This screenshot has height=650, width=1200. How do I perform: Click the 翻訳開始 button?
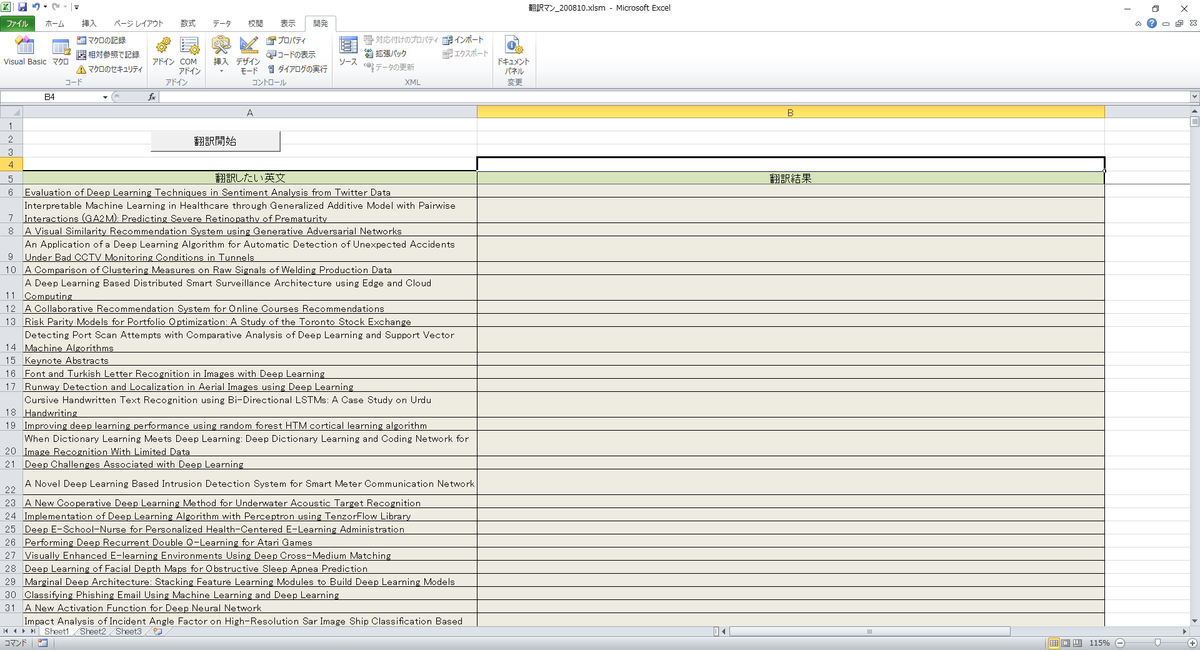point(215,141)
